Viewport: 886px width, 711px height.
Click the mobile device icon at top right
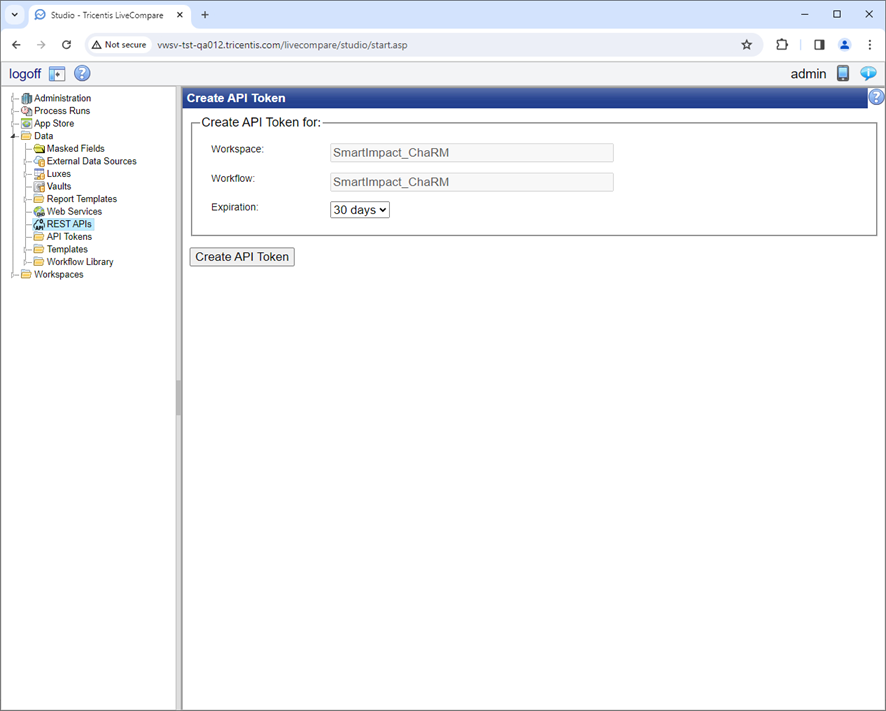tap(841, 73)
